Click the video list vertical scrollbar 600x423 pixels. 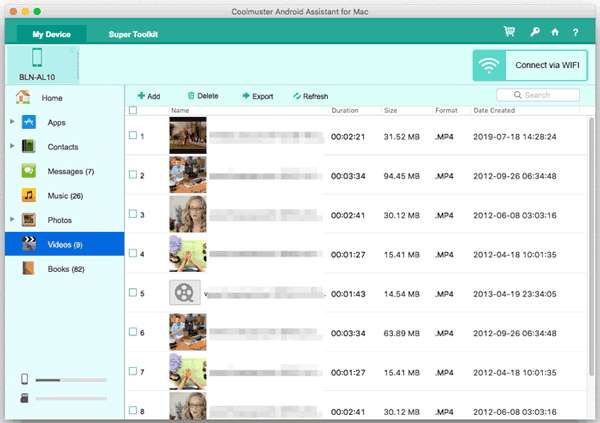591,245
